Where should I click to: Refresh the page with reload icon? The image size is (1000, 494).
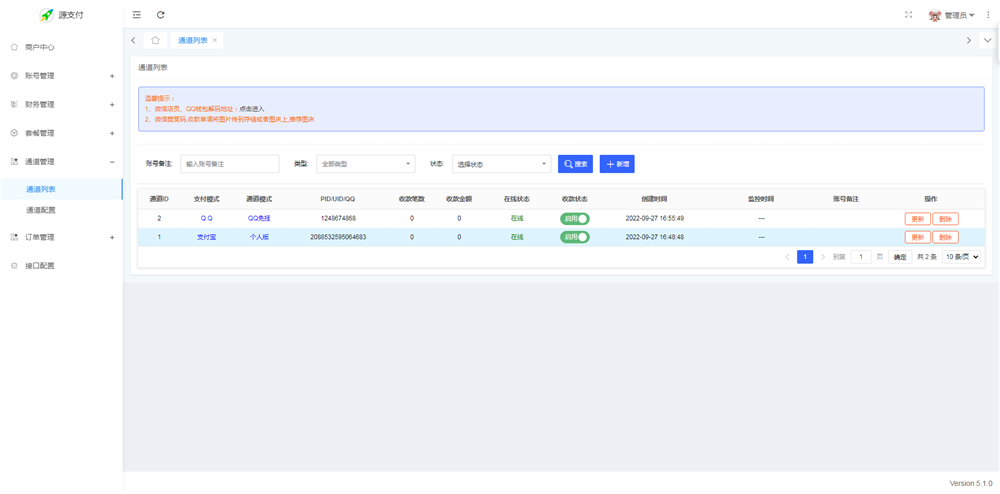tap(161, 15)
